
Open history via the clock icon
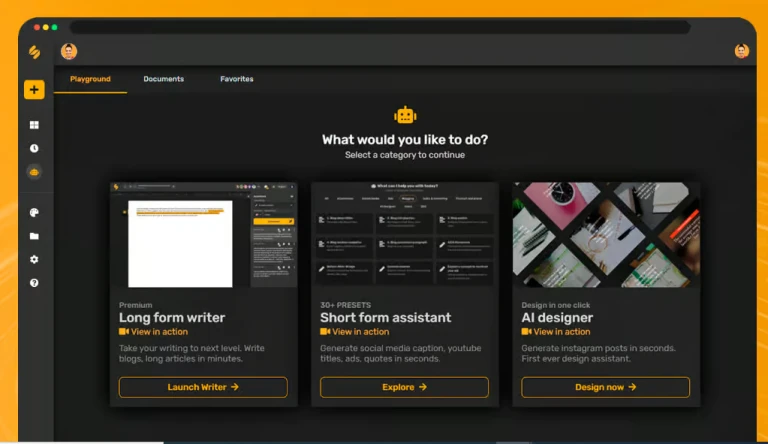tap(34, 148)
